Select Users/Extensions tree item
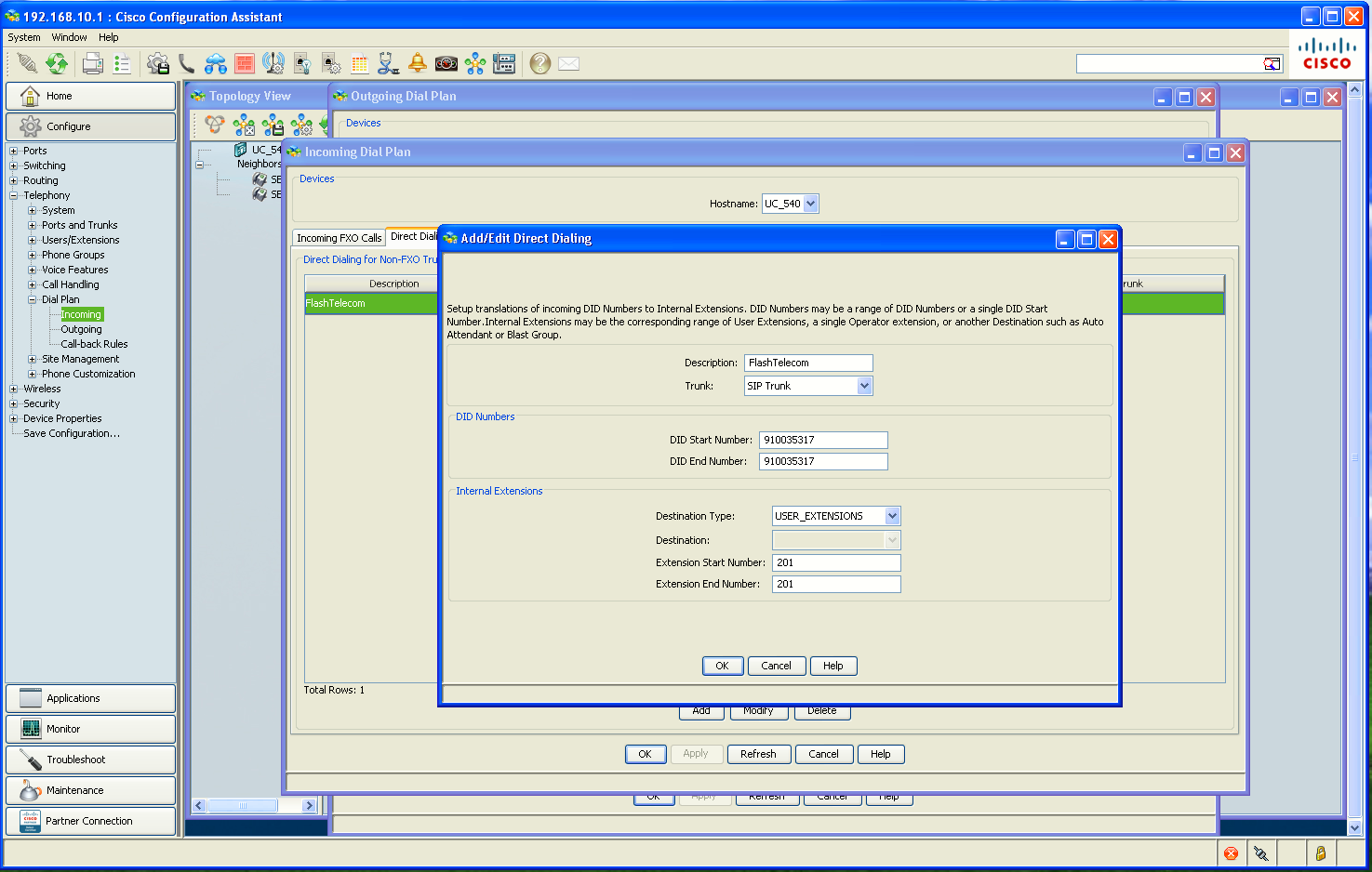The height and width of the screenshot is (872, 1372). click(x=80, y=240)
